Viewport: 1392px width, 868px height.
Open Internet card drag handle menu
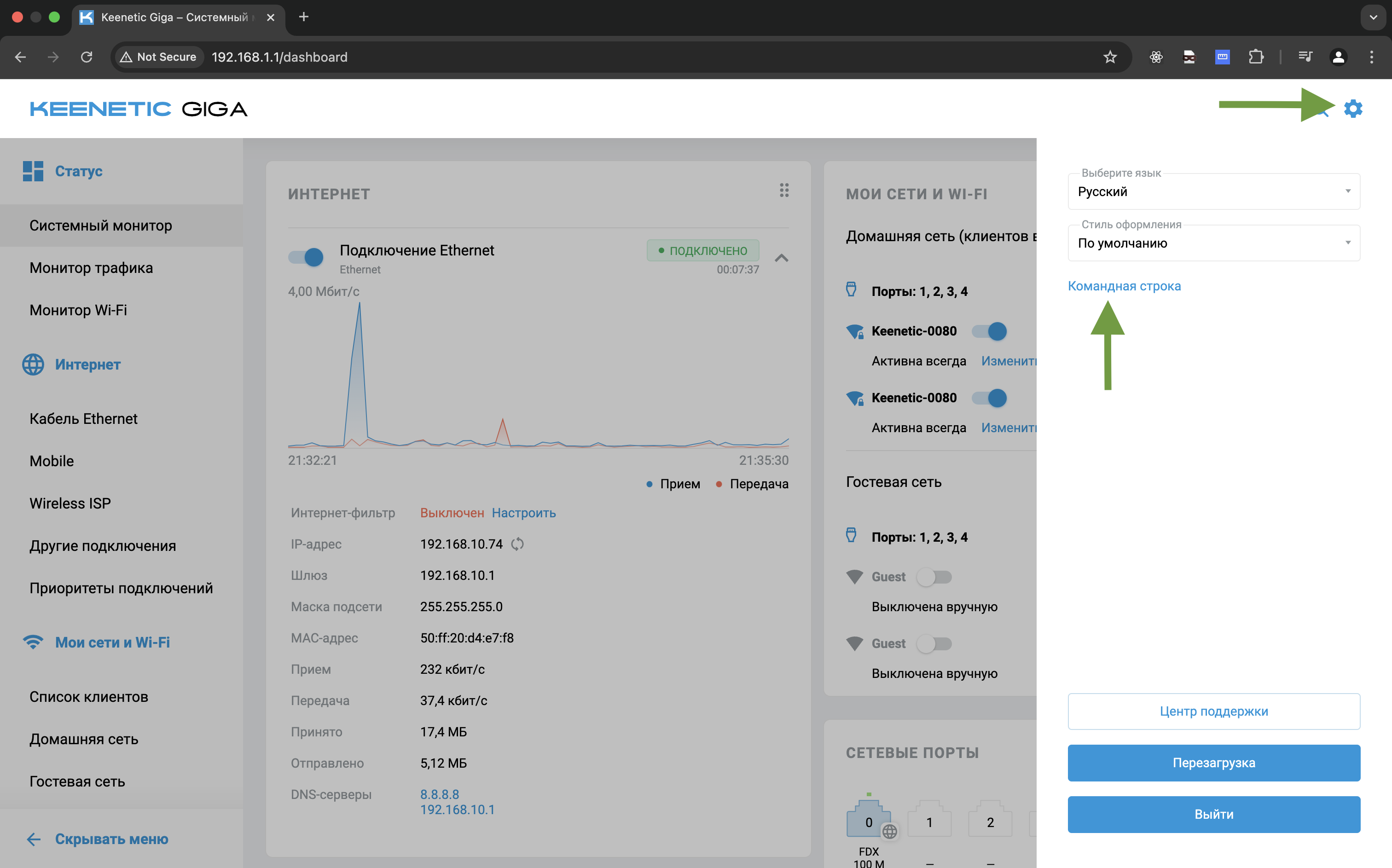783,190
